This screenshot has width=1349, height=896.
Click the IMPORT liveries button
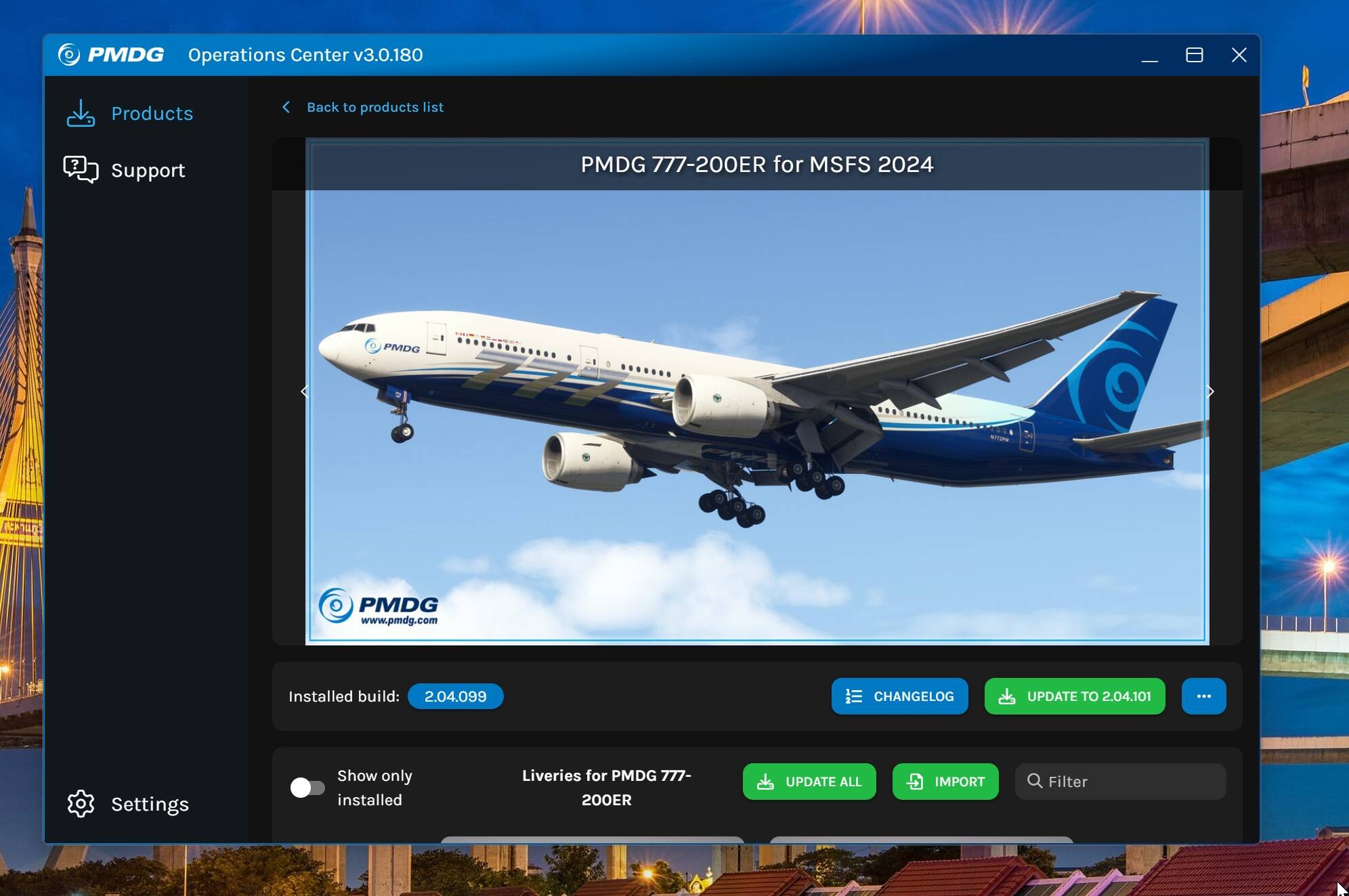click(x=945, y=782)
